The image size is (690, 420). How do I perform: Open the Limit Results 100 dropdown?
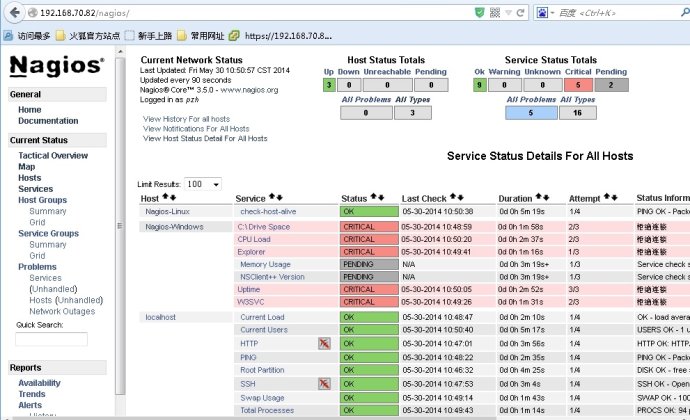coord(203,184)
